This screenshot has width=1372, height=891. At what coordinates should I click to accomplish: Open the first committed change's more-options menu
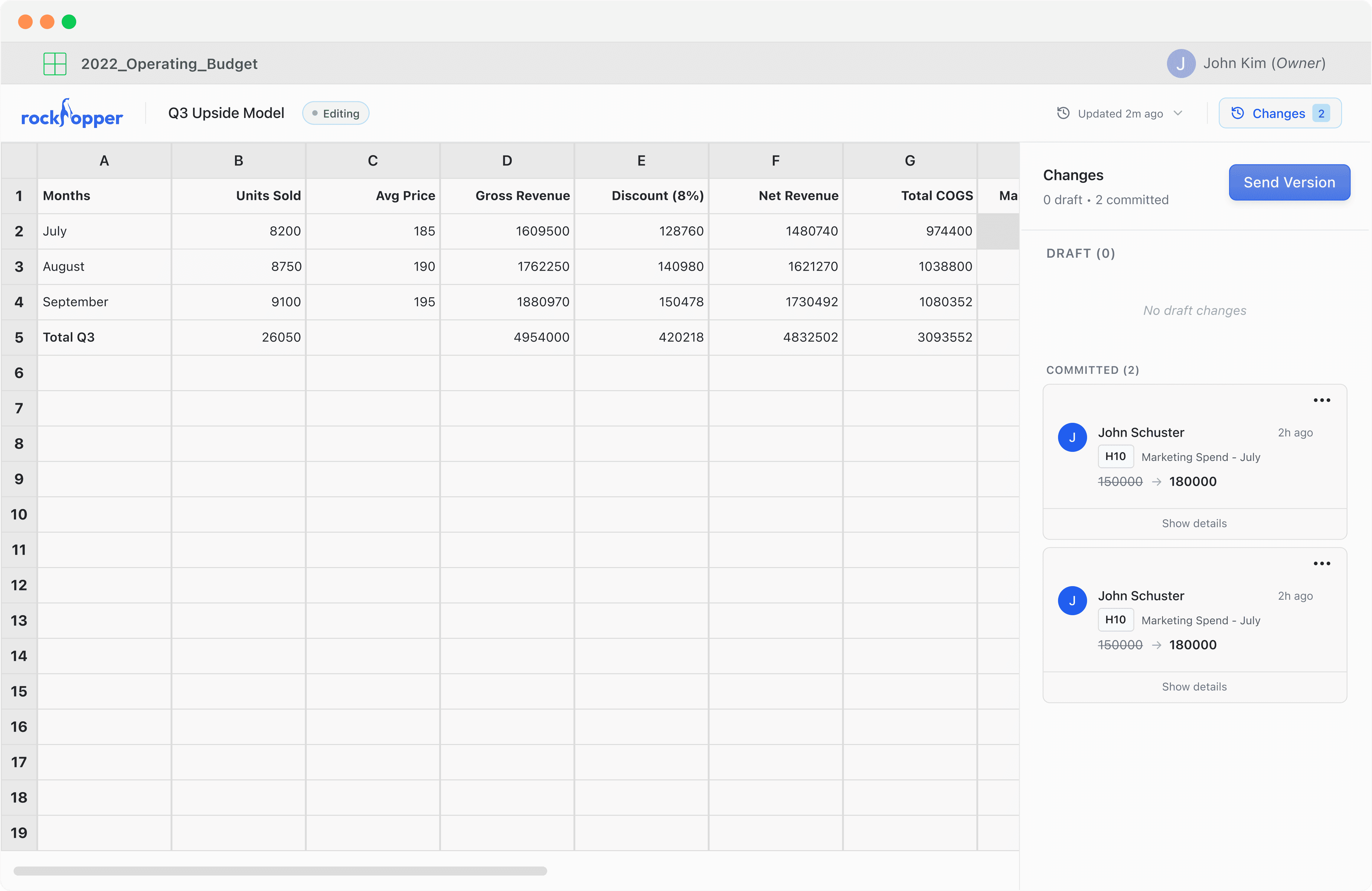tap(1321, 400)
